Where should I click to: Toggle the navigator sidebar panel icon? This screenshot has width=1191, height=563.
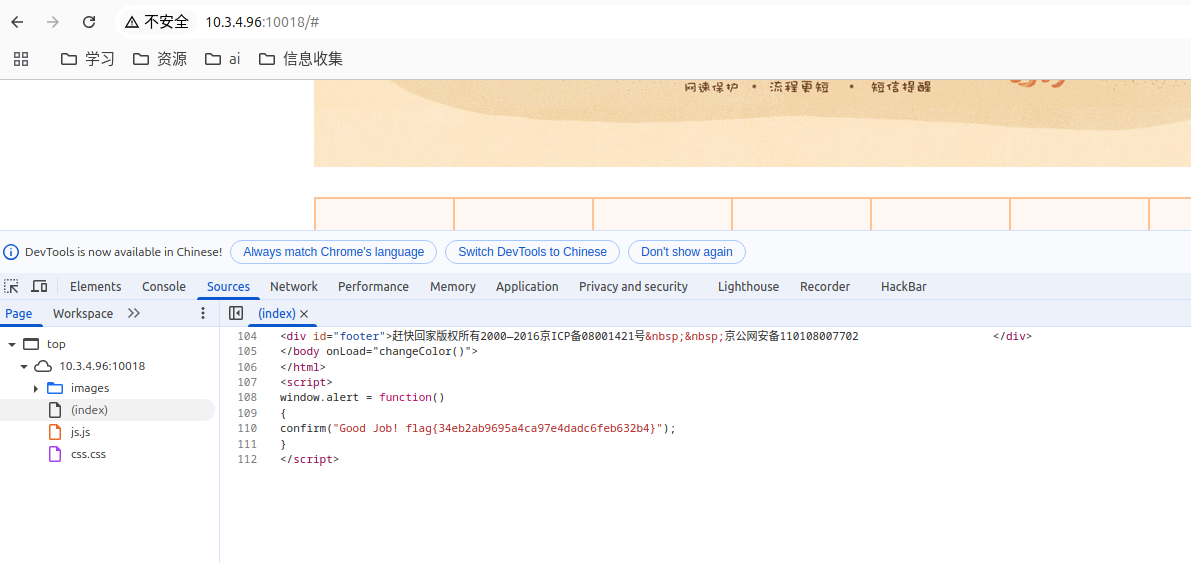point(236,314)
